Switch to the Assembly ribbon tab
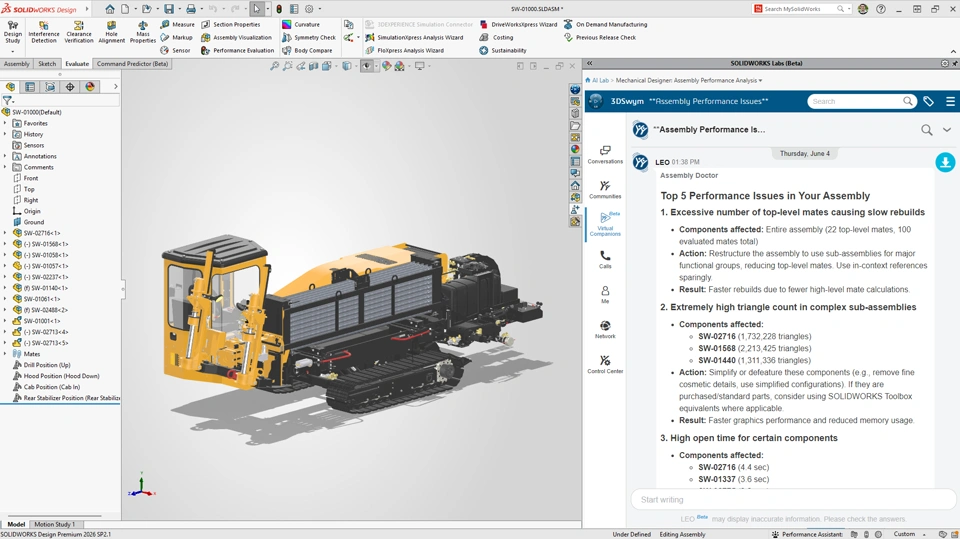The image size is (960, 539). tap(17, 64)
